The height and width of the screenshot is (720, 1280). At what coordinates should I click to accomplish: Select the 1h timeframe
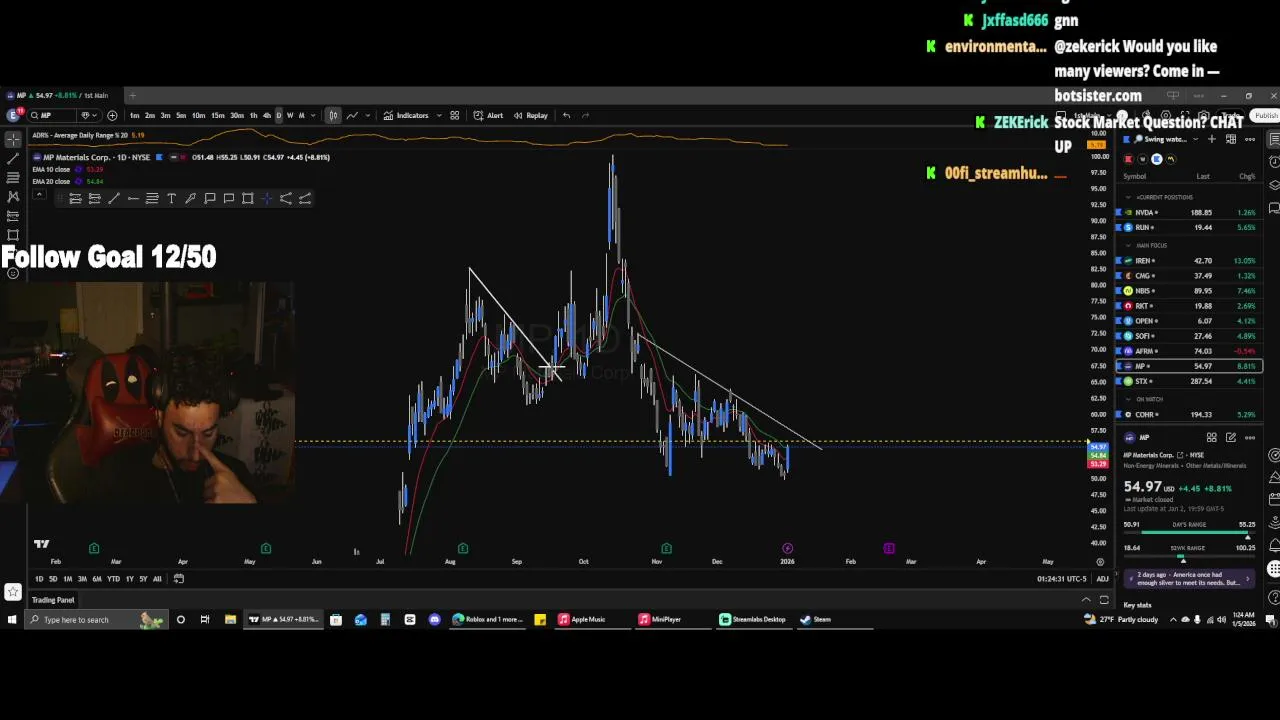tap(253, 115)
